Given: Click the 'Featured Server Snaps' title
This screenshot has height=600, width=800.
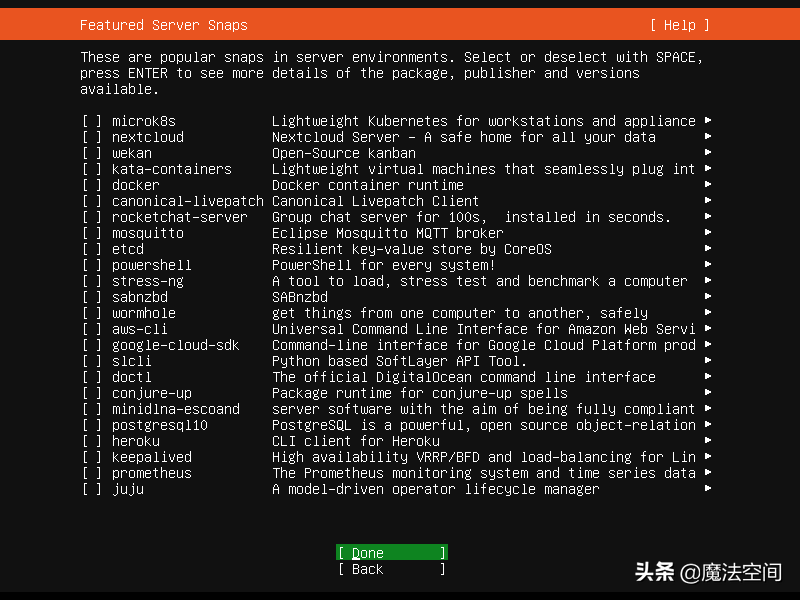Looking at the screenshot, I should tap(164, 25).
